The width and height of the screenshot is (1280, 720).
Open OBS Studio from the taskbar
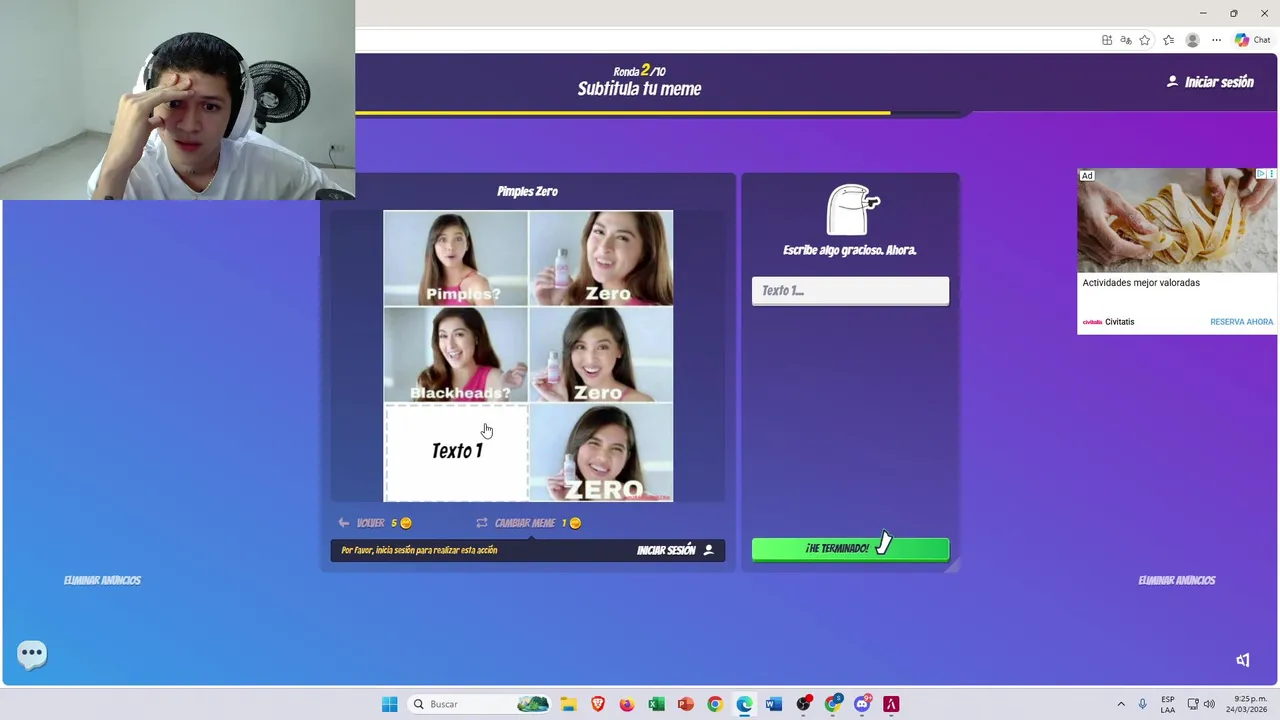pyautogui.click(x=803, y=704)
